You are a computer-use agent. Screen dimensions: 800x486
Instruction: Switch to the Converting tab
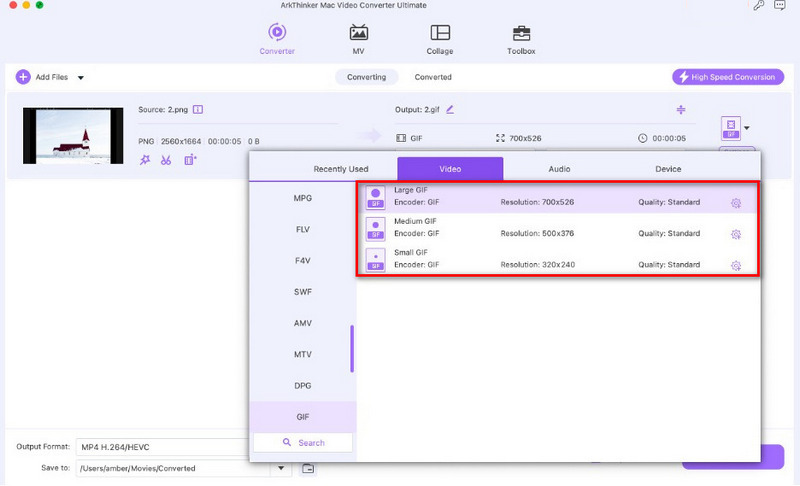click(x=366, y=77)
